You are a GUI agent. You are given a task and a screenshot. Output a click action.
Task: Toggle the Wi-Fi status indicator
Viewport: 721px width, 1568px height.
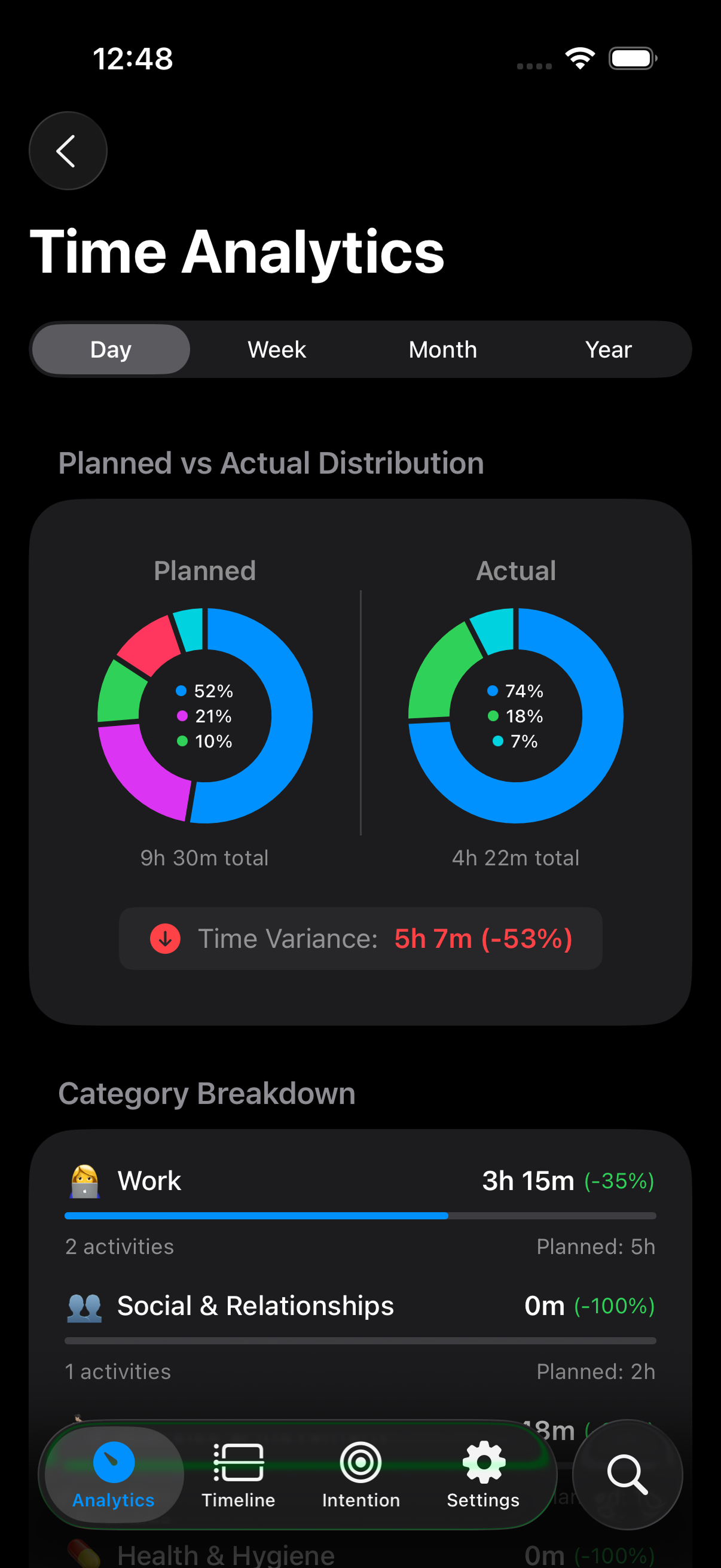pyautogui.click(x=579, y=57)
